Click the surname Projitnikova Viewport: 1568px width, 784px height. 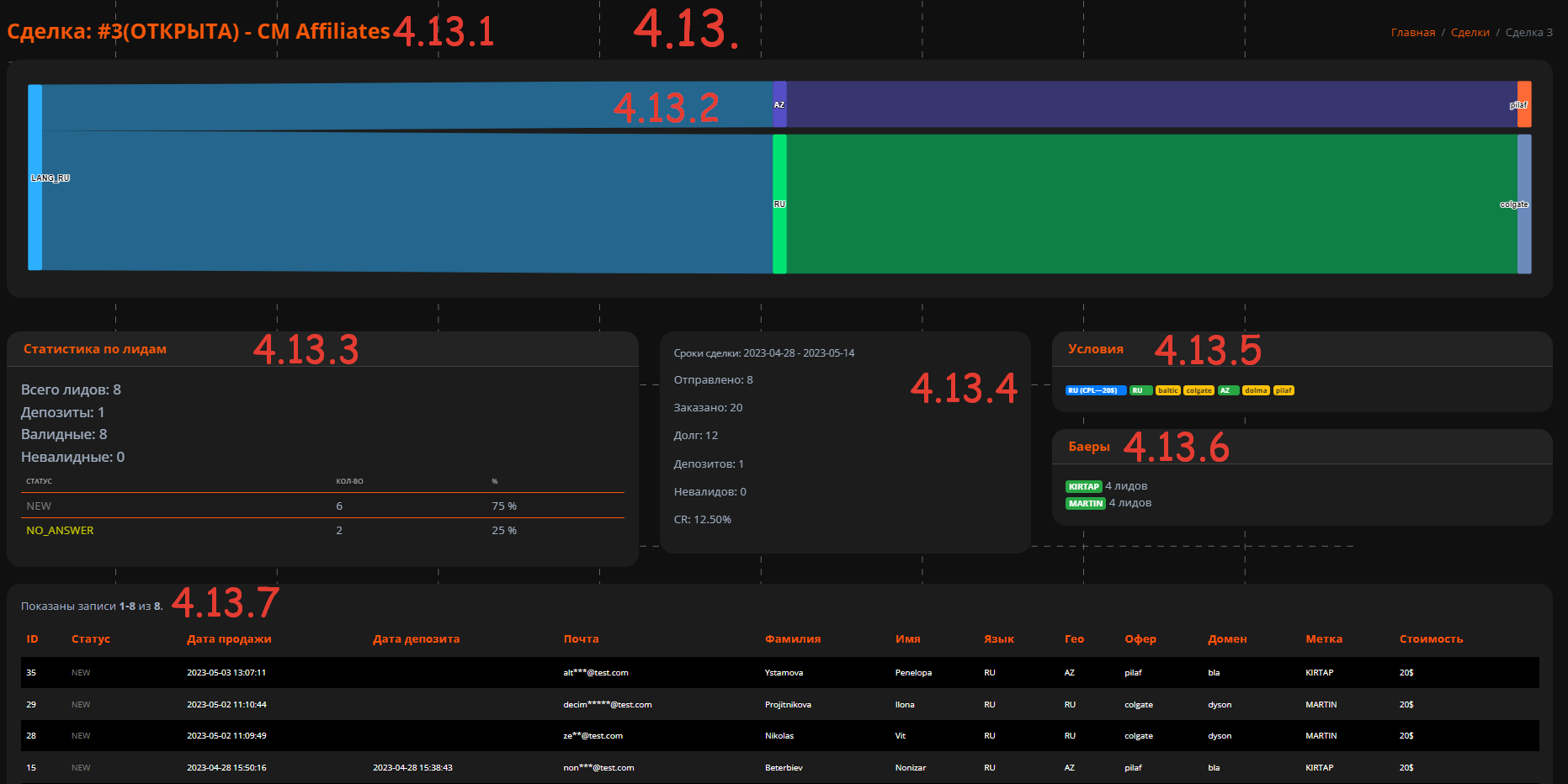(x=788, y=705)
